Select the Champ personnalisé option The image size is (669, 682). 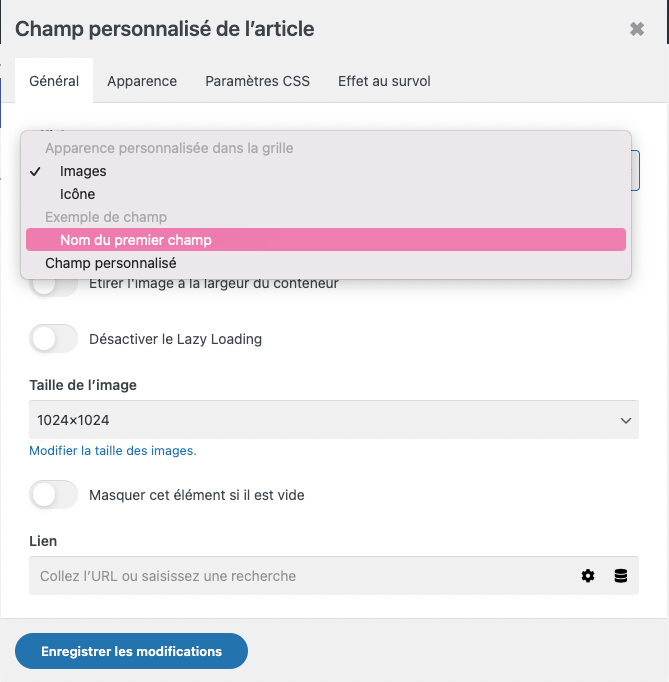point(110,263)
